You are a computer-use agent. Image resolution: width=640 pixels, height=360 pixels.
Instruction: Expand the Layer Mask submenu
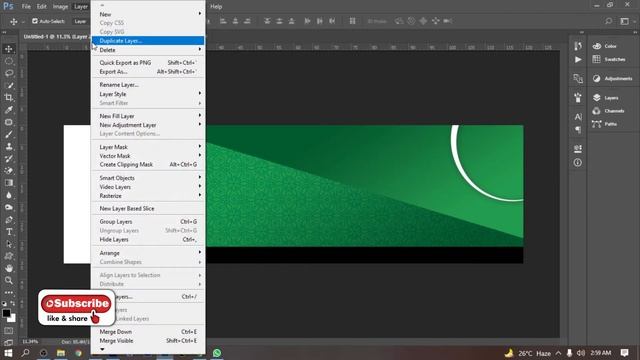point(148,147)
